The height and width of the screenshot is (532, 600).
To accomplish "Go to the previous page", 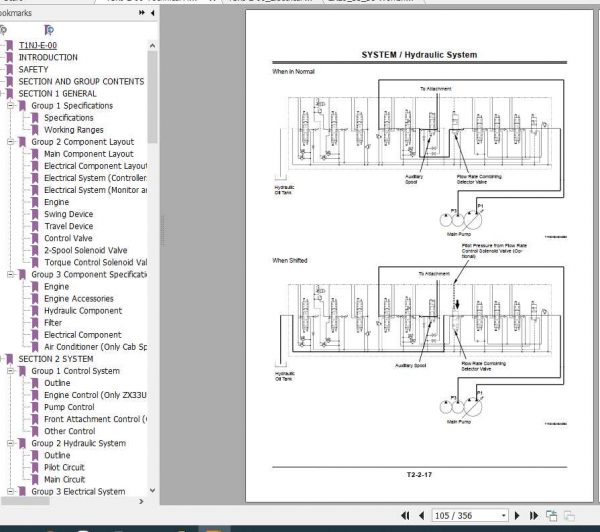I will click(x=422, y=516).
